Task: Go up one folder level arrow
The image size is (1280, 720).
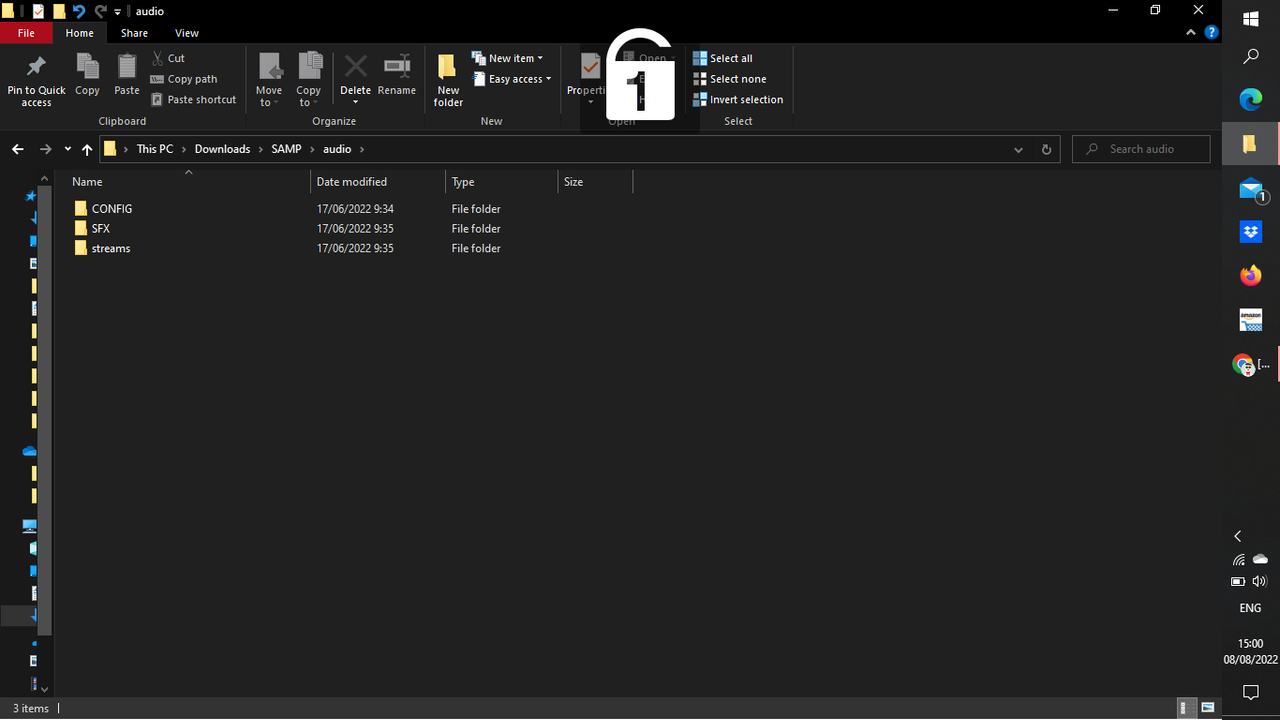Action: pyautogui.click(x=87, y=149)
